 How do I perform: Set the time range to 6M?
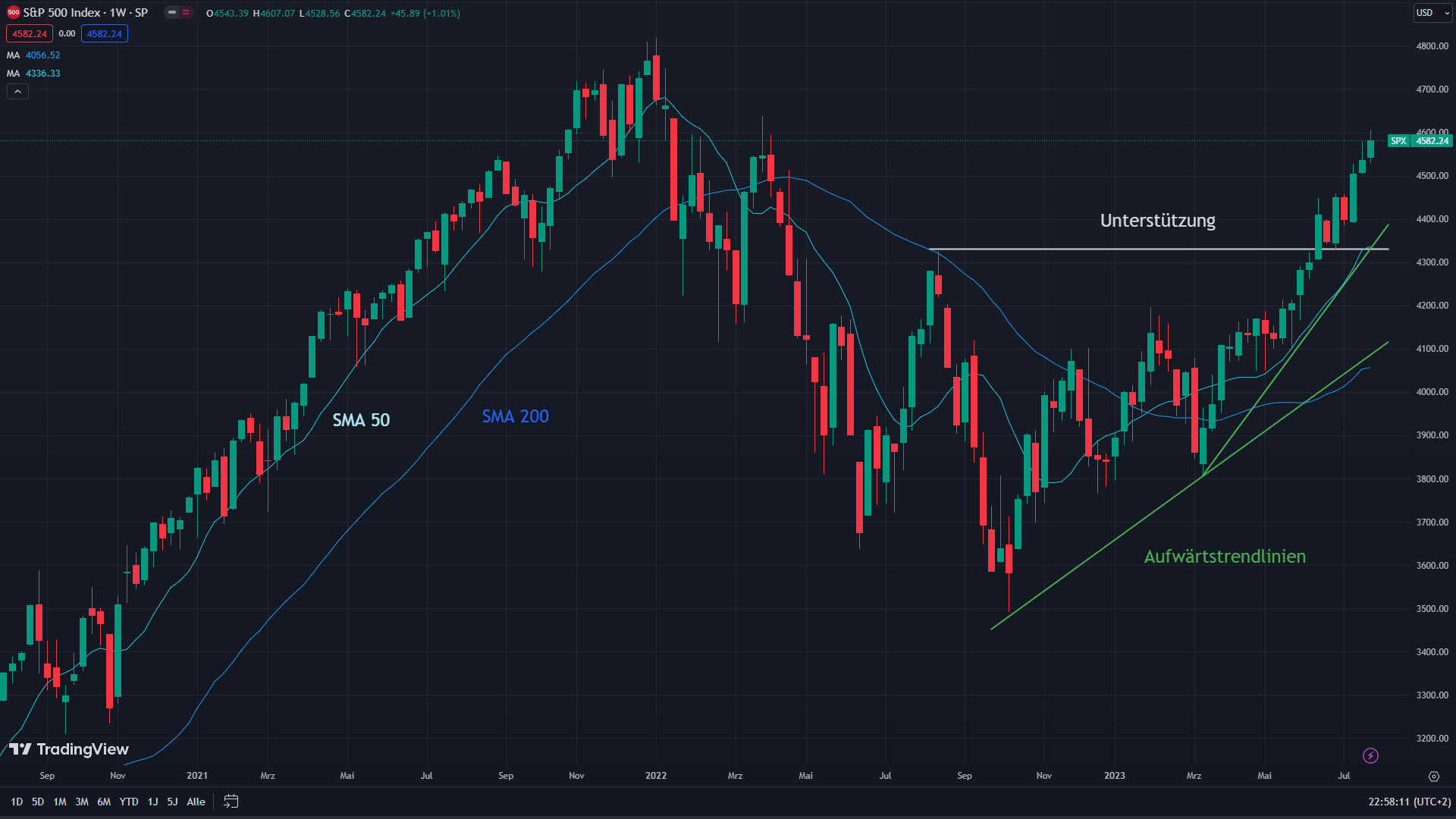coord(104,802)
